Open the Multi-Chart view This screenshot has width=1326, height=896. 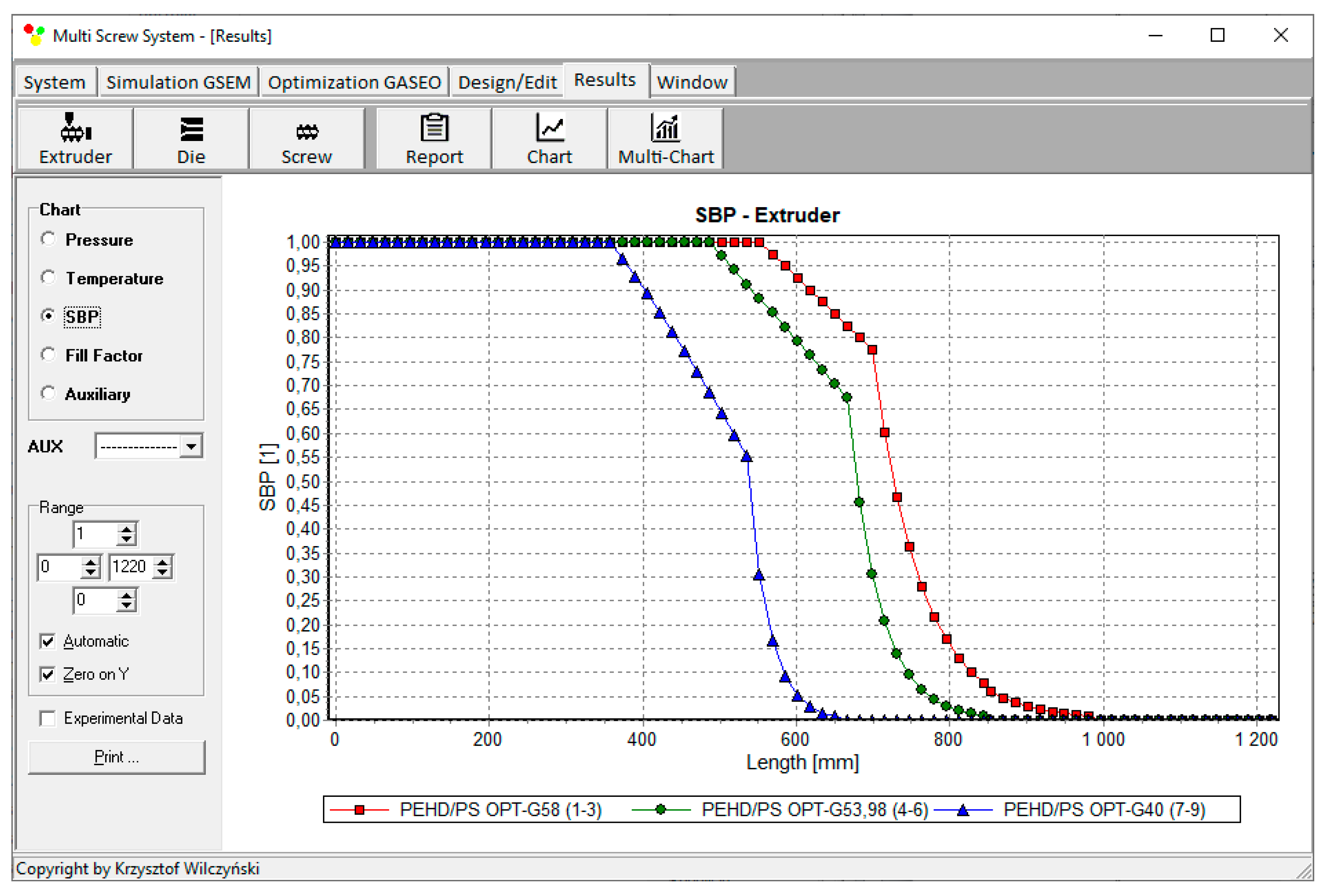point(666,138)
